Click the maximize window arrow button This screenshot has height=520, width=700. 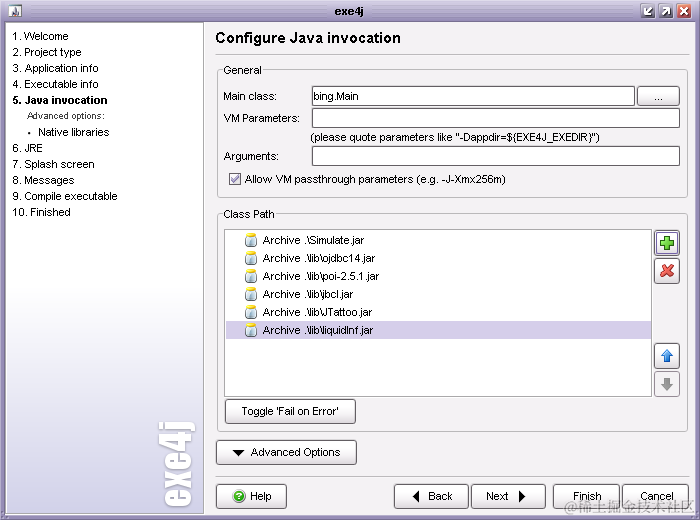point(666,11)
